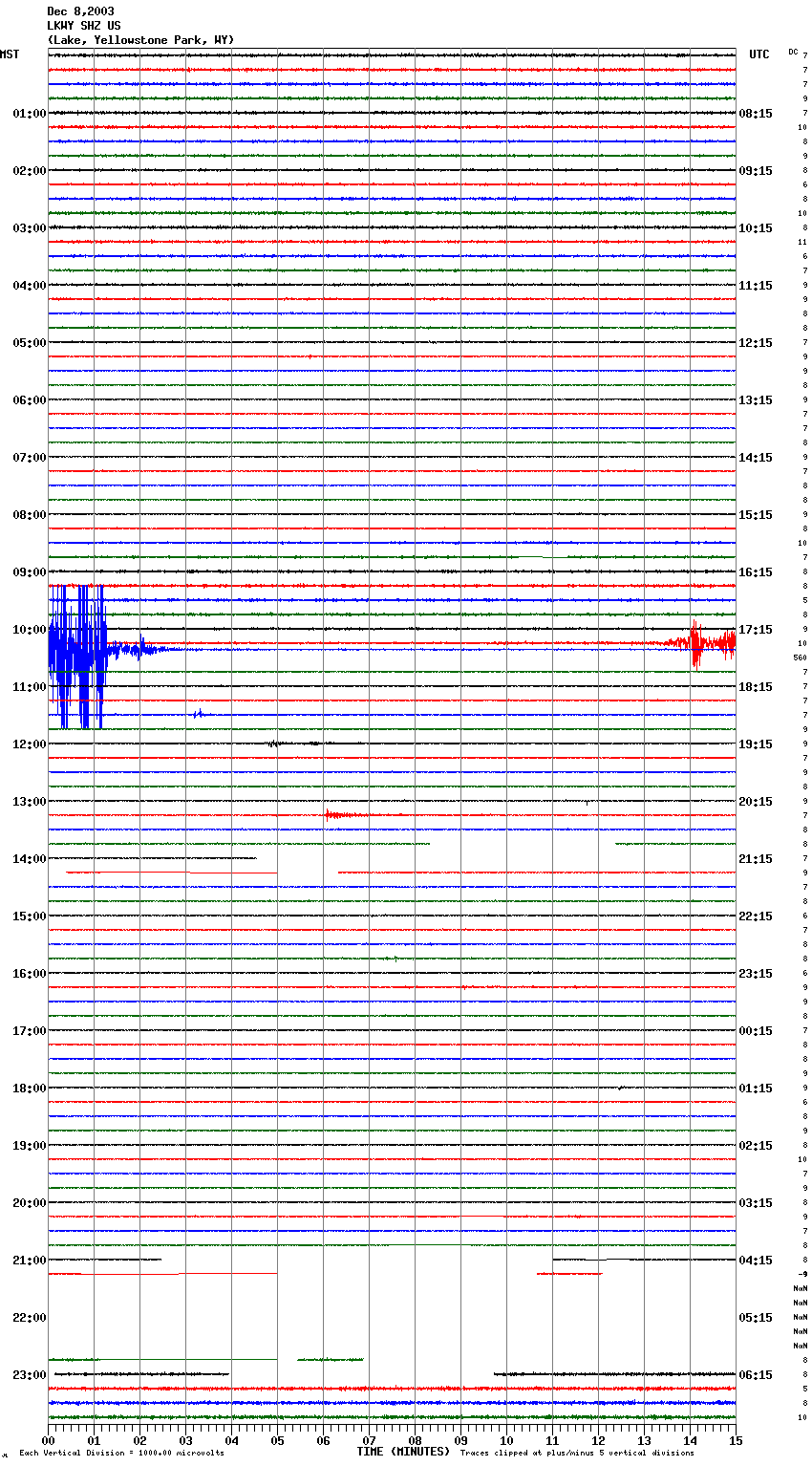This screenshot has height=1466, width=812.
Task: Select the '02:00' MST hour label
Action: click(x=30, y=171)
